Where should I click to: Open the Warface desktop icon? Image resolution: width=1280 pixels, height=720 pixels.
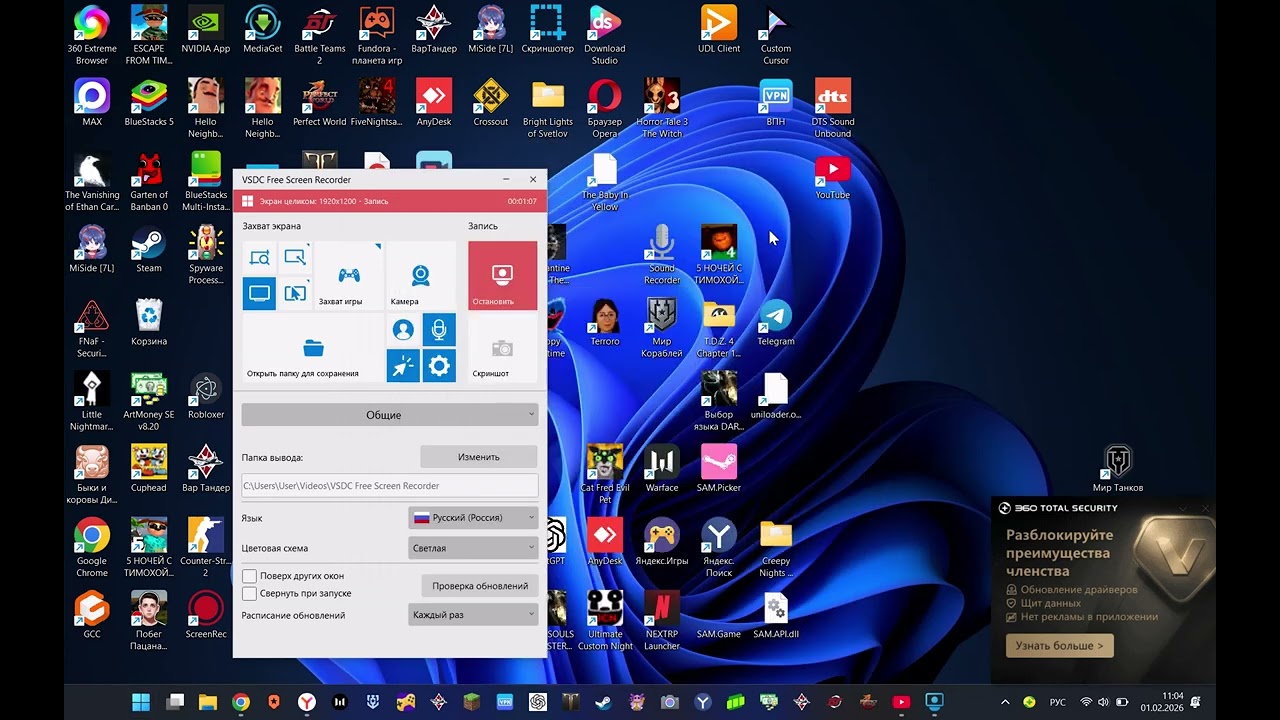(x=662, y=469)
